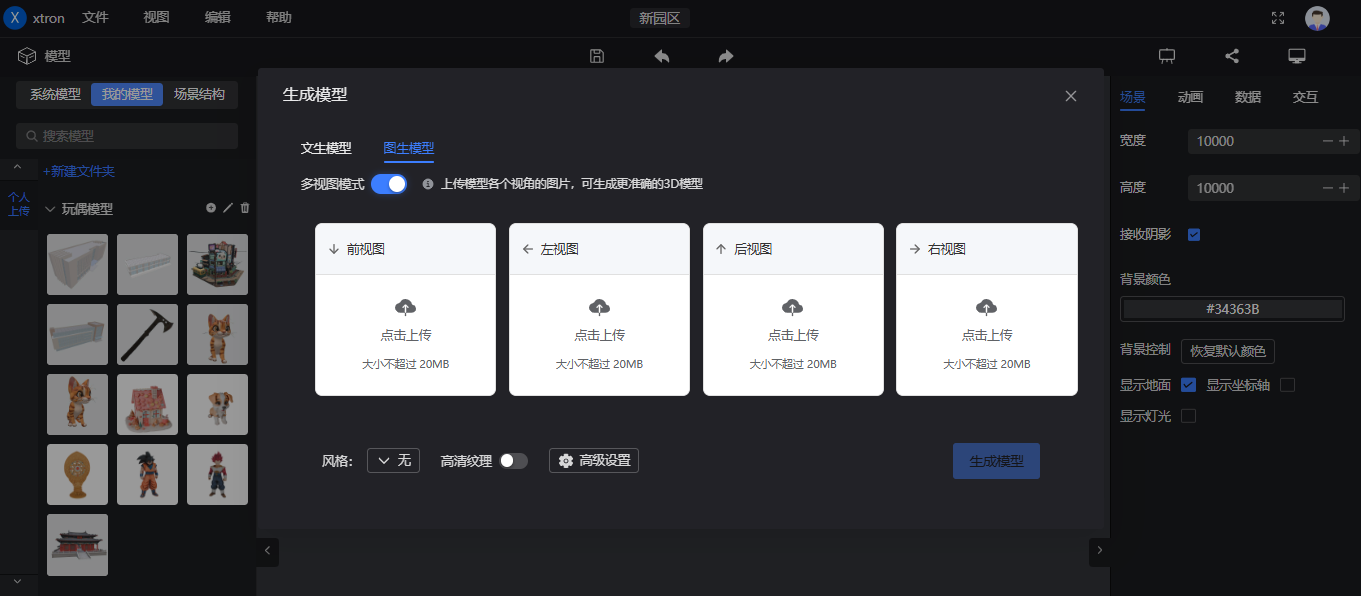Select the 个人上传 sidebar item
The height and width of the screenshot is (596, 1361).
(18, 204)
